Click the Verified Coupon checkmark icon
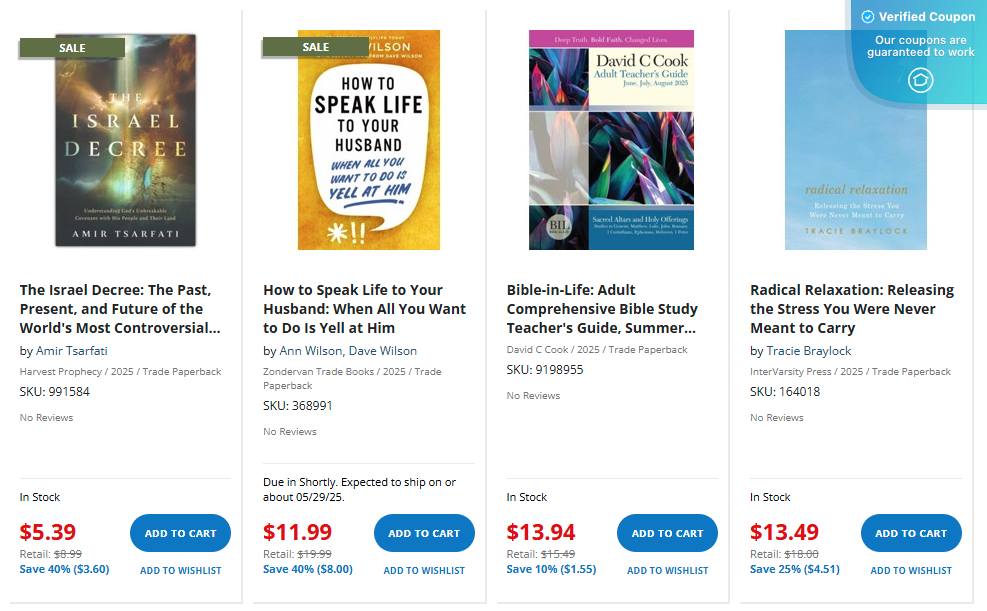 867,17
